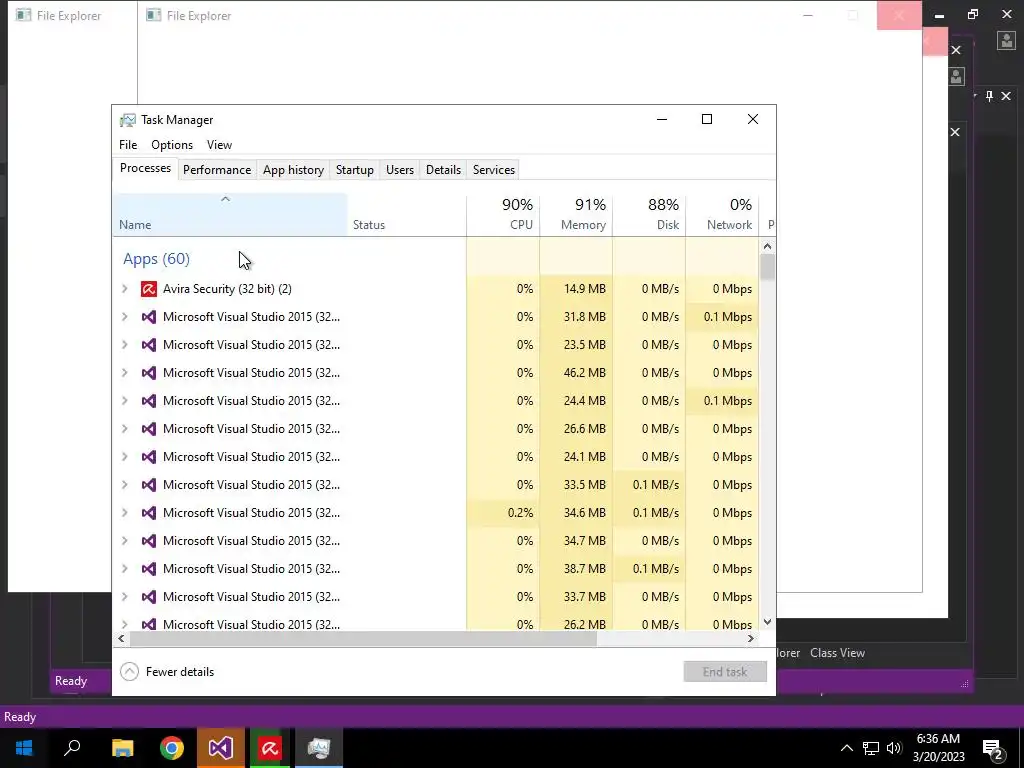The height and width of the screenshot is (768, 1024).
Task: Click the Avira Security red icon in process list
Action: [x=149, y=289]
